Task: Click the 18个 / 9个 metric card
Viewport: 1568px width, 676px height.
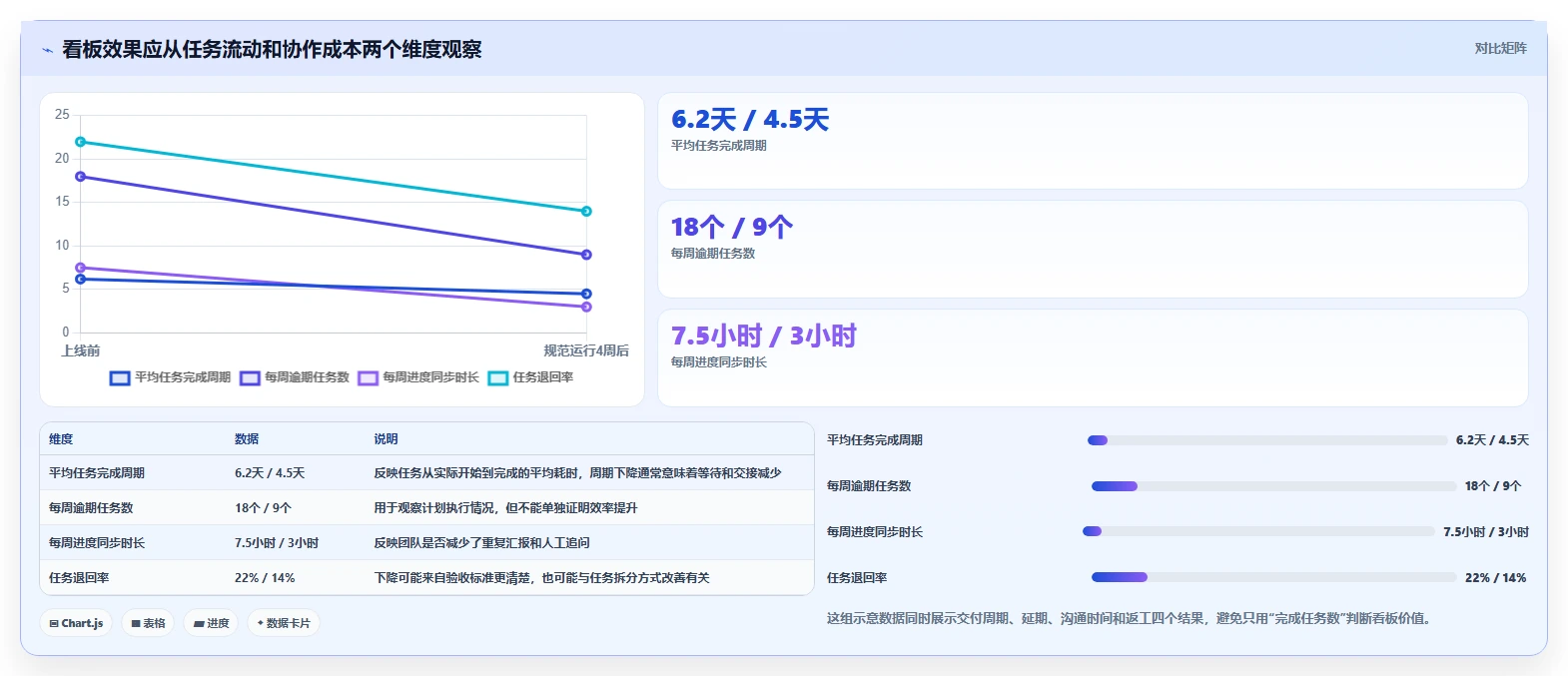Action: coord(1093,250)
